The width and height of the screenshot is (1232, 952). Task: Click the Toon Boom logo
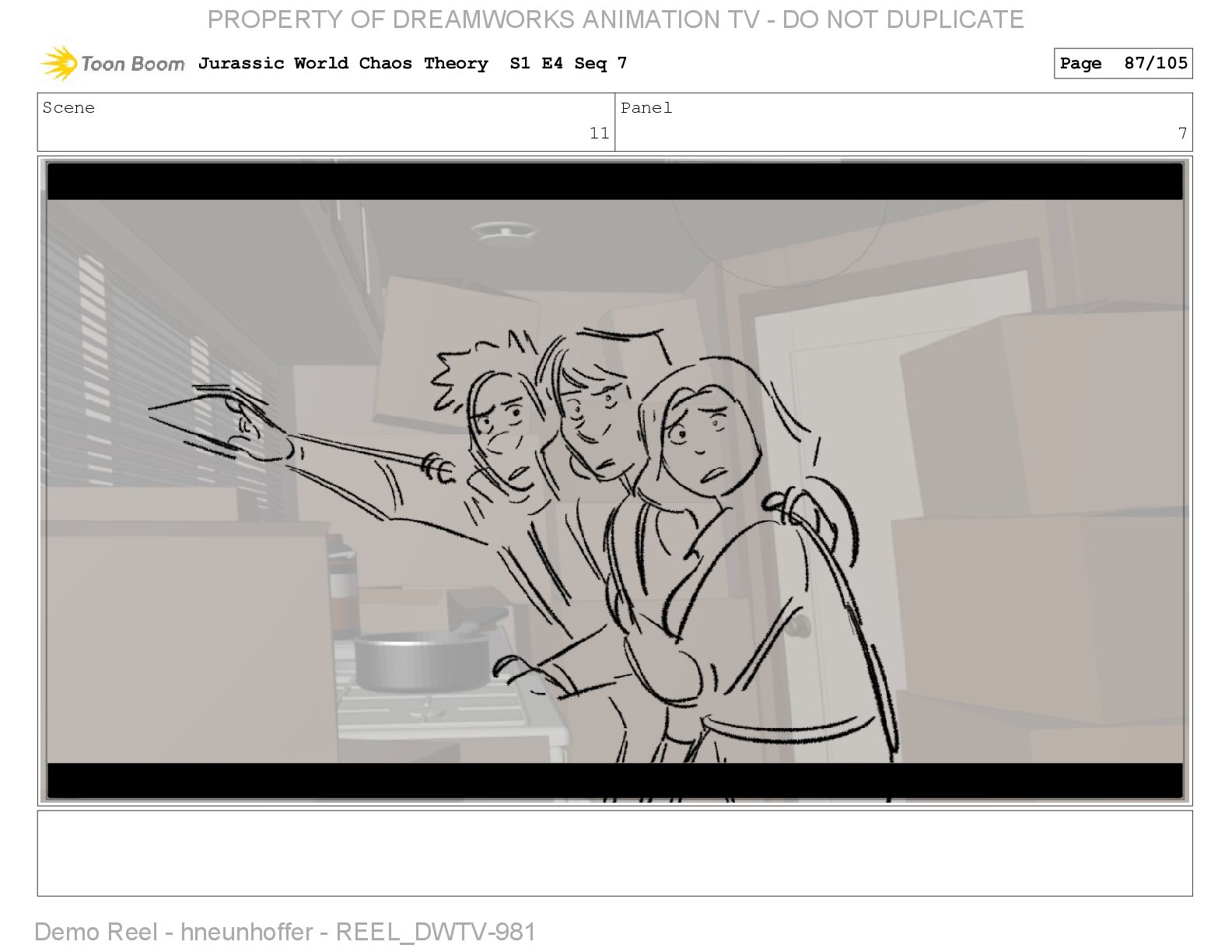[x=113, y=63]
